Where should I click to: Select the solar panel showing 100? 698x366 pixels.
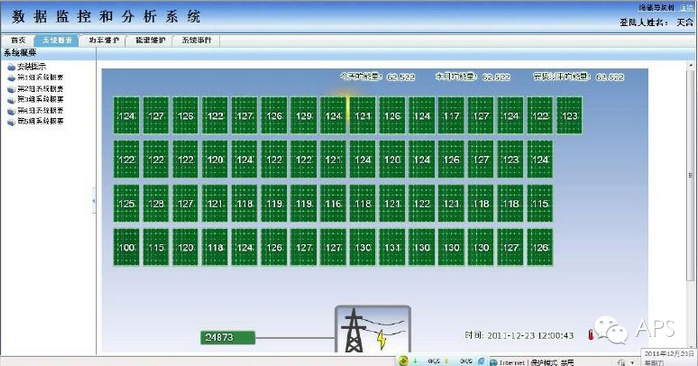click(126, 247)
